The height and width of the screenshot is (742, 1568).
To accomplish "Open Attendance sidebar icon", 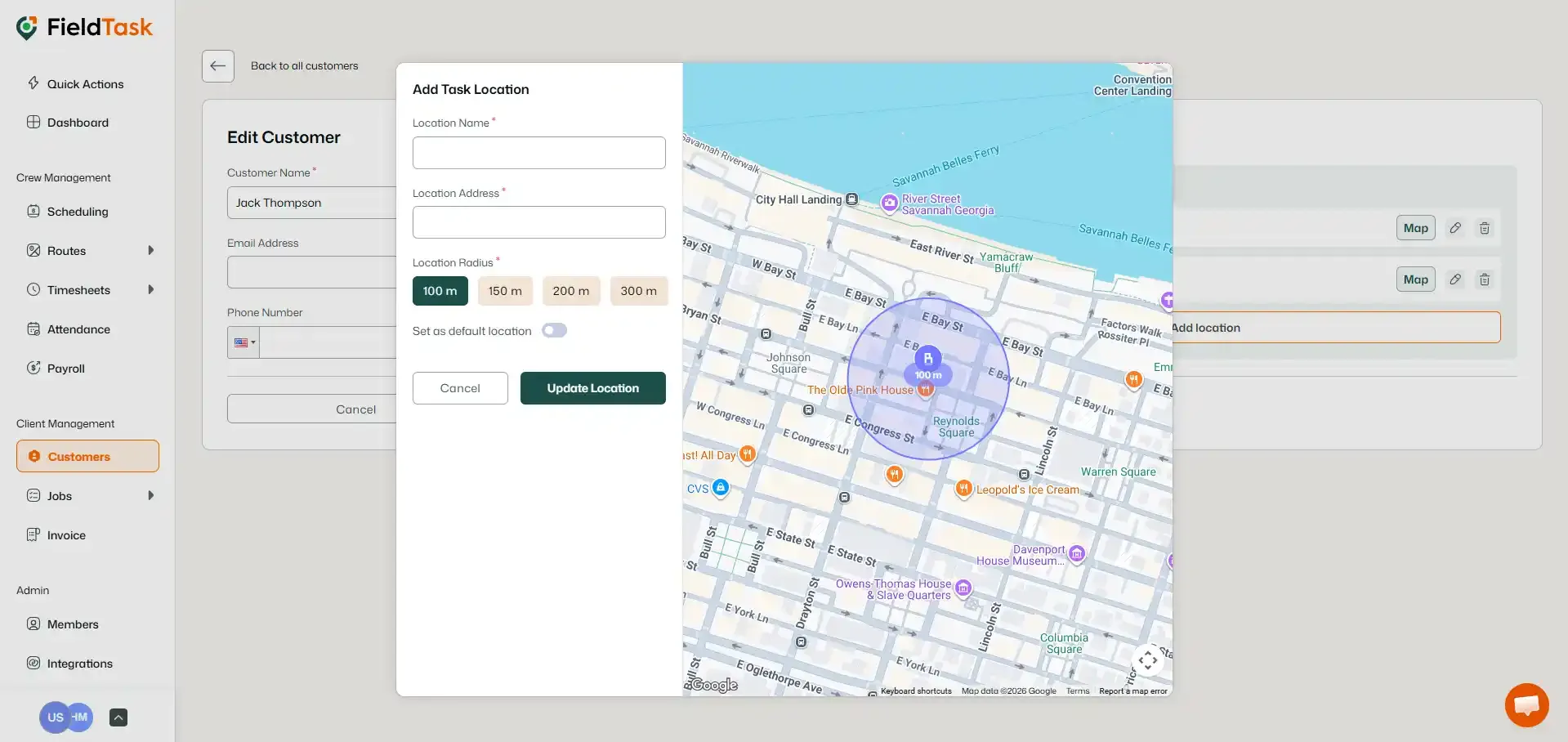I will pos(34,329).
